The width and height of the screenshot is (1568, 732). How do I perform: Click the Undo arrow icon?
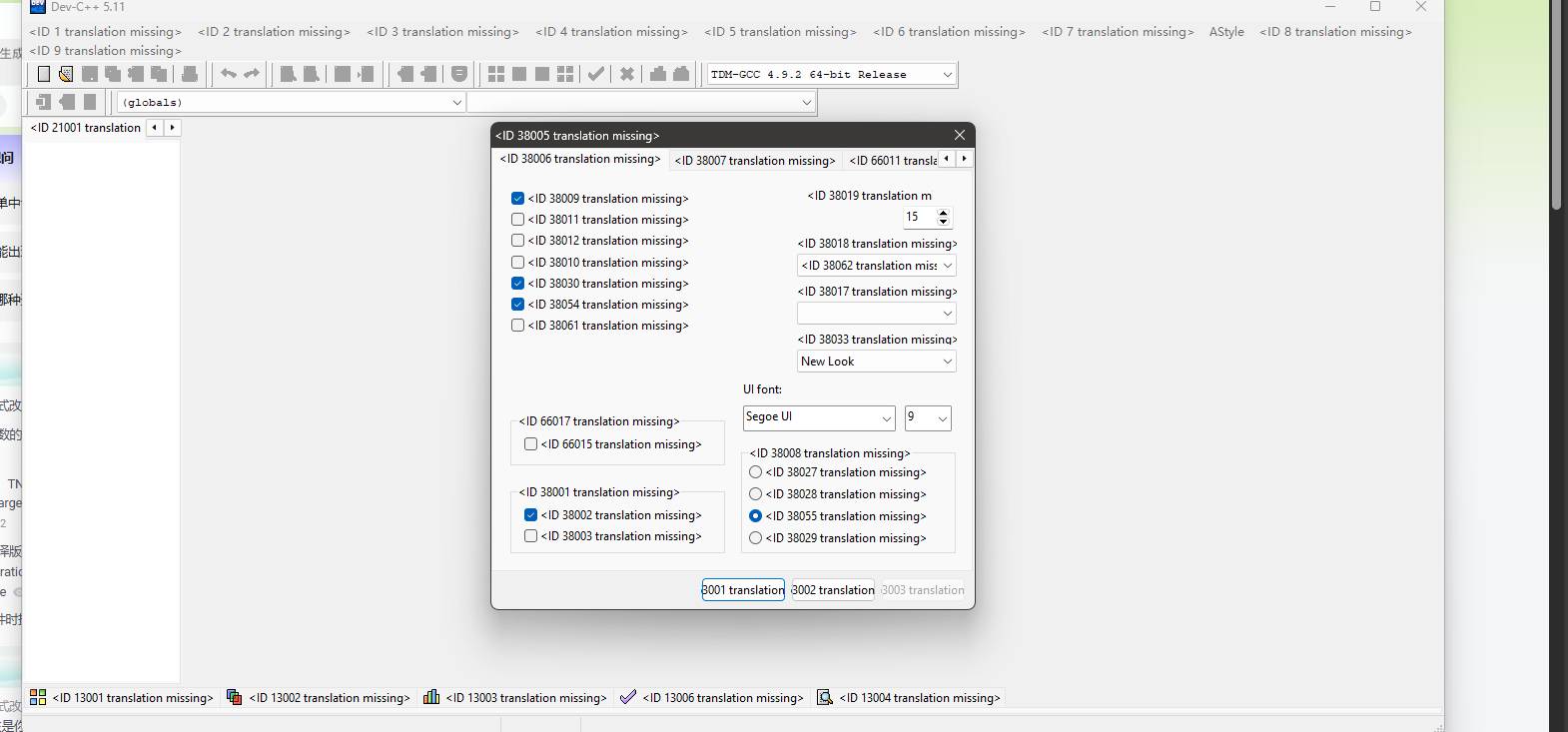pyautogui.click(x=229, y=74)
